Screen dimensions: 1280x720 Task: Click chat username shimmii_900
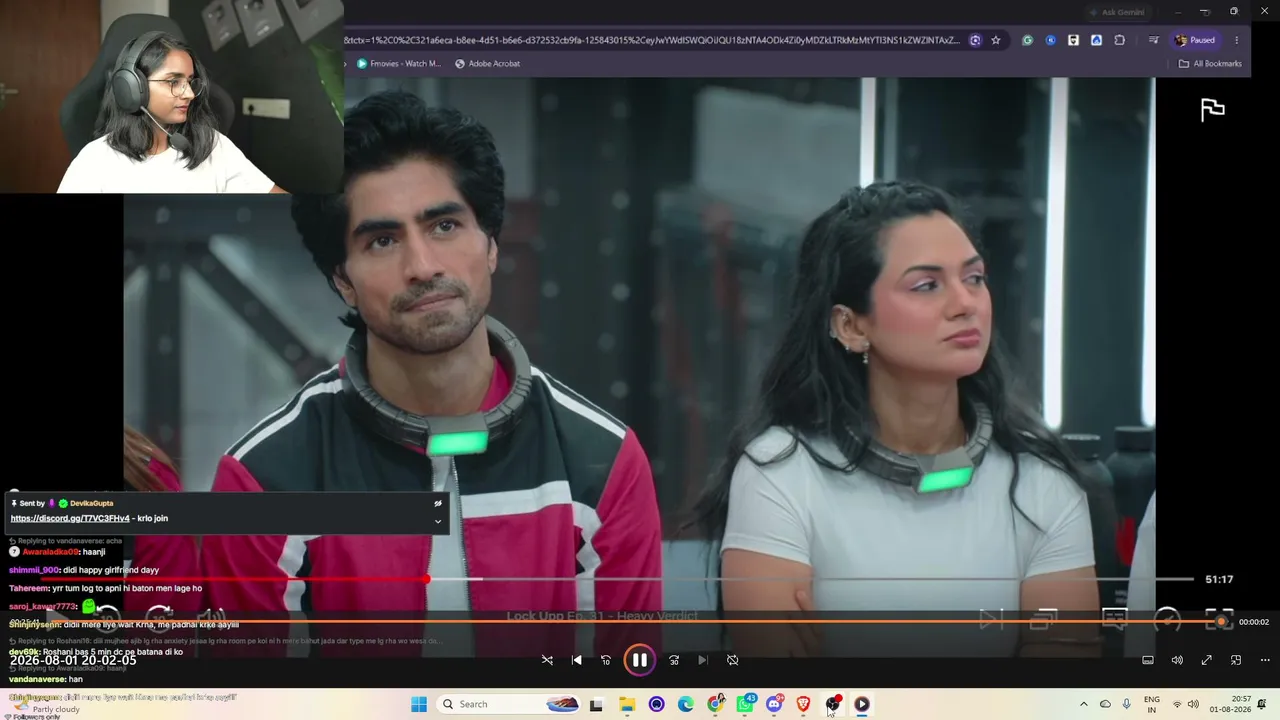pyautogui.click(x=34, y=570)
